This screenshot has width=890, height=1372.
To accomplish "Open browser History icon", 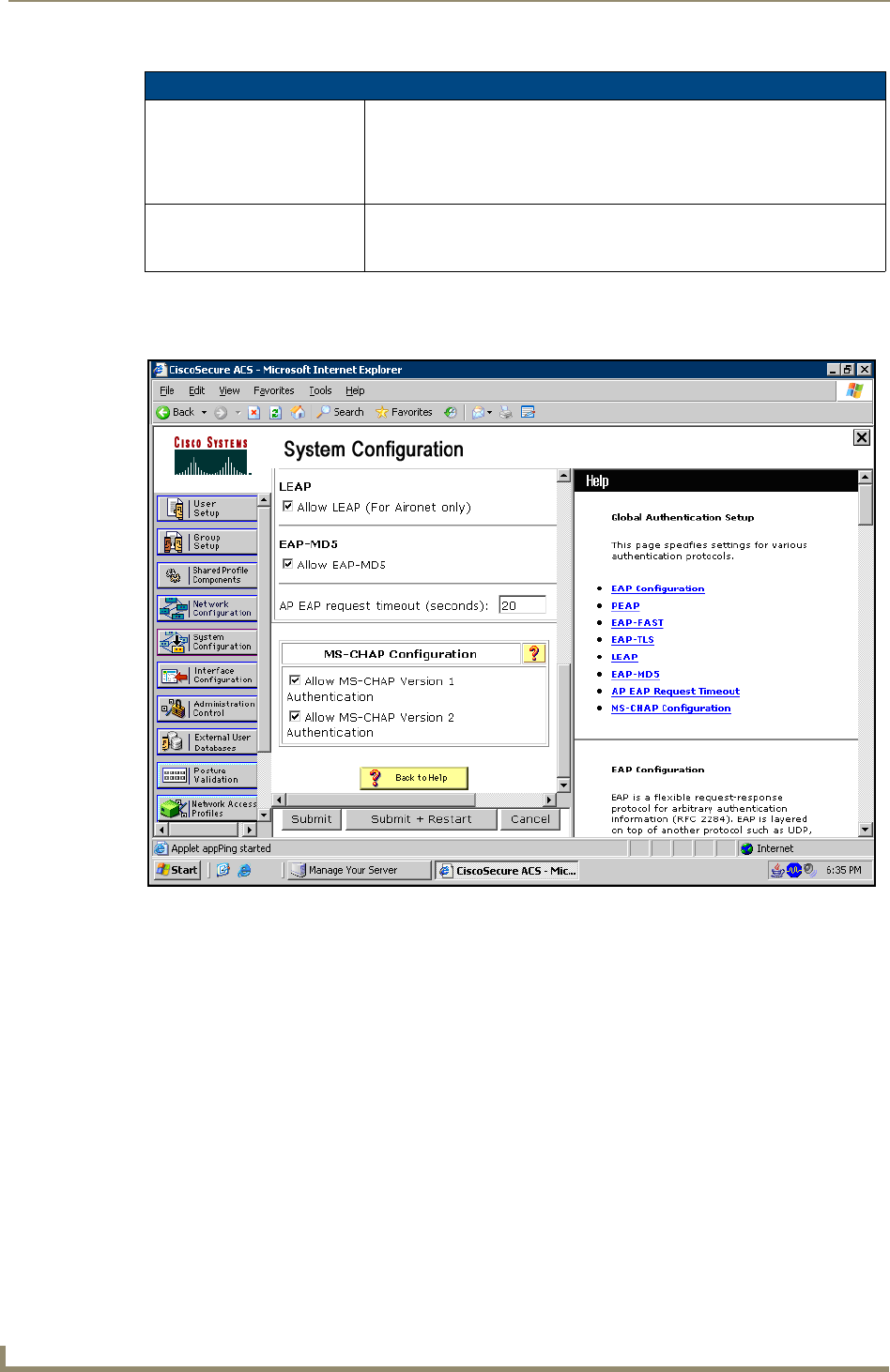I will (451, 412).
